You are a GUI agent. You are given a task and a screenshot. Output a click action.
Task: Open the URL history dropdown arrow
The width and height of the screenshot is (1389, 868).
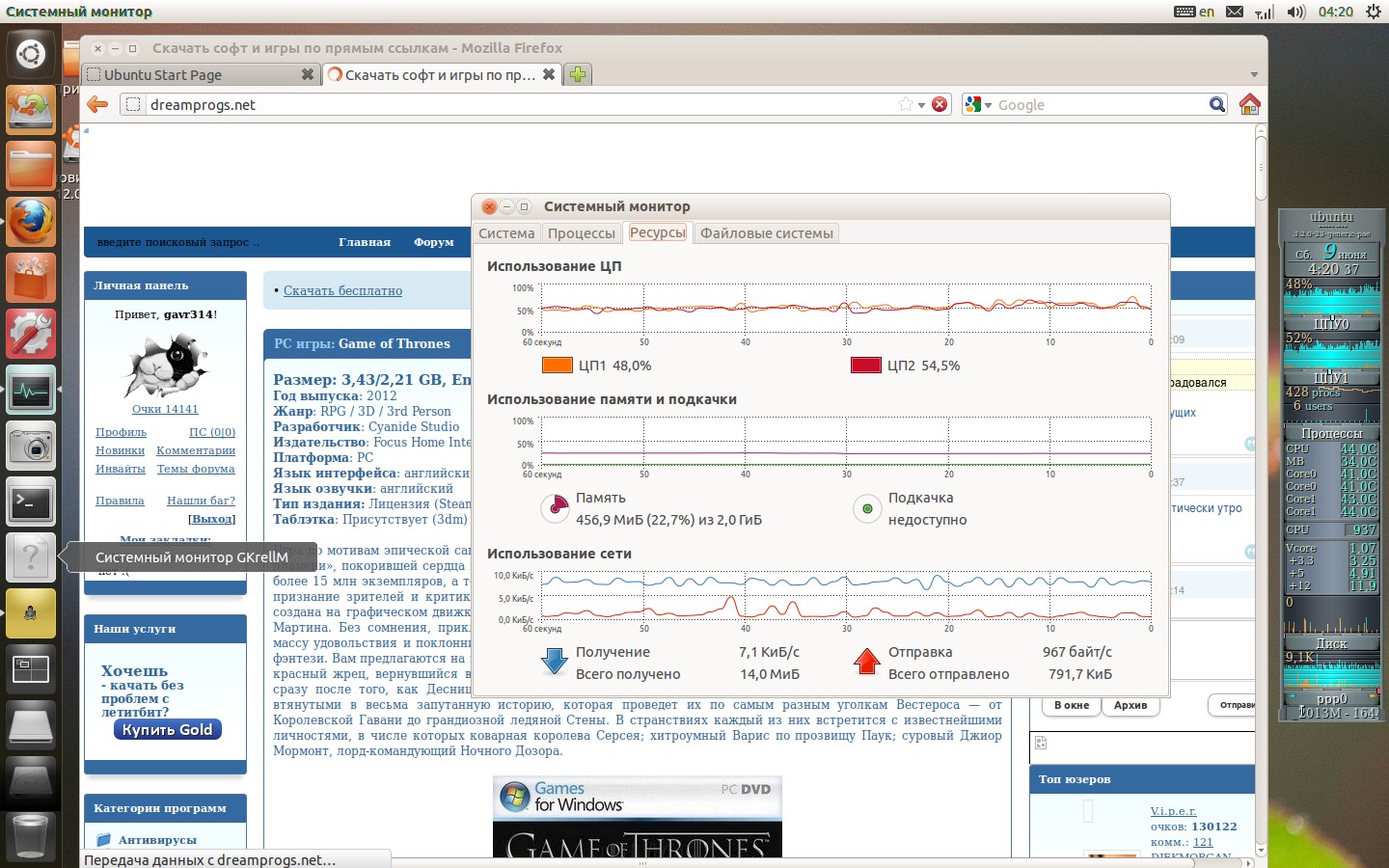[921, 105]
